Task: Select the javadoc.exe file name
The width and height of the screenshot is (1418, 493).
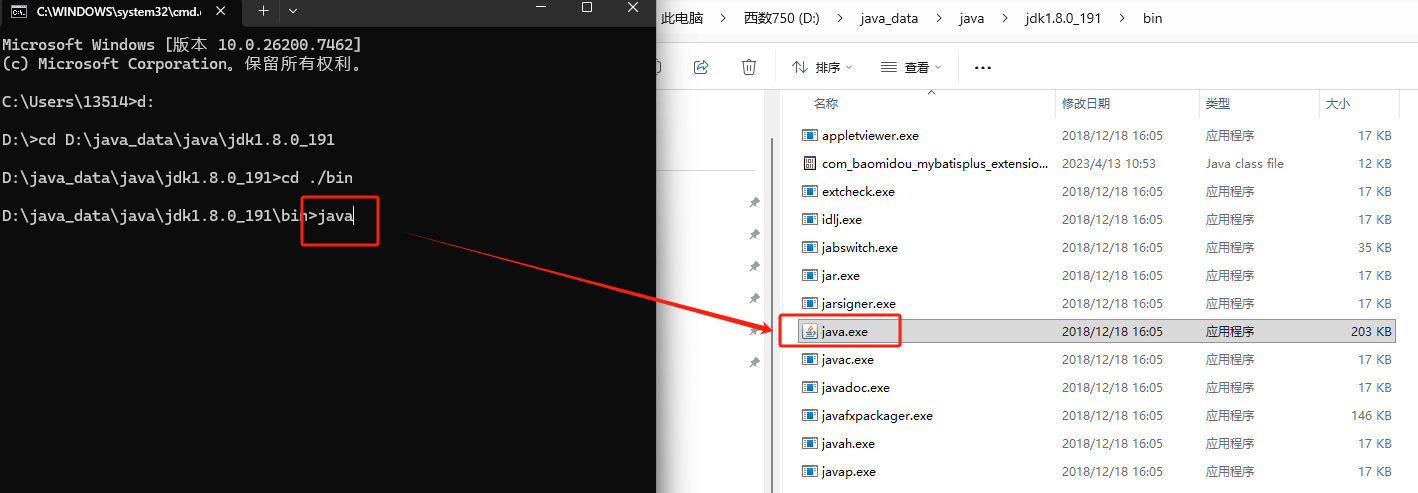Action: pos(856,387)
